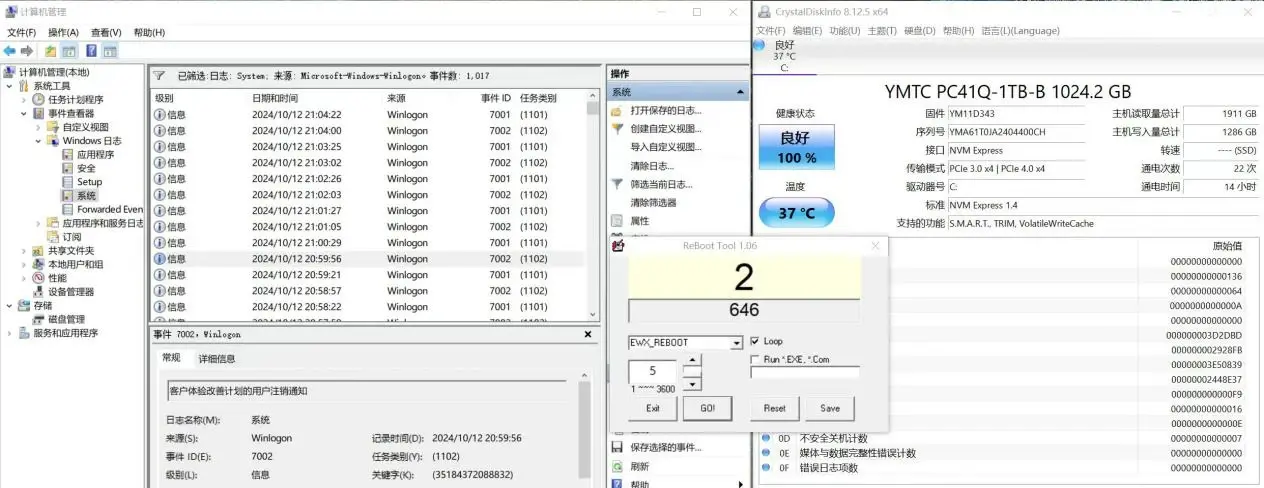
Task: Click the 计算机管理 title bar icon
Action: pyautogui.click(x=10, y=12)
